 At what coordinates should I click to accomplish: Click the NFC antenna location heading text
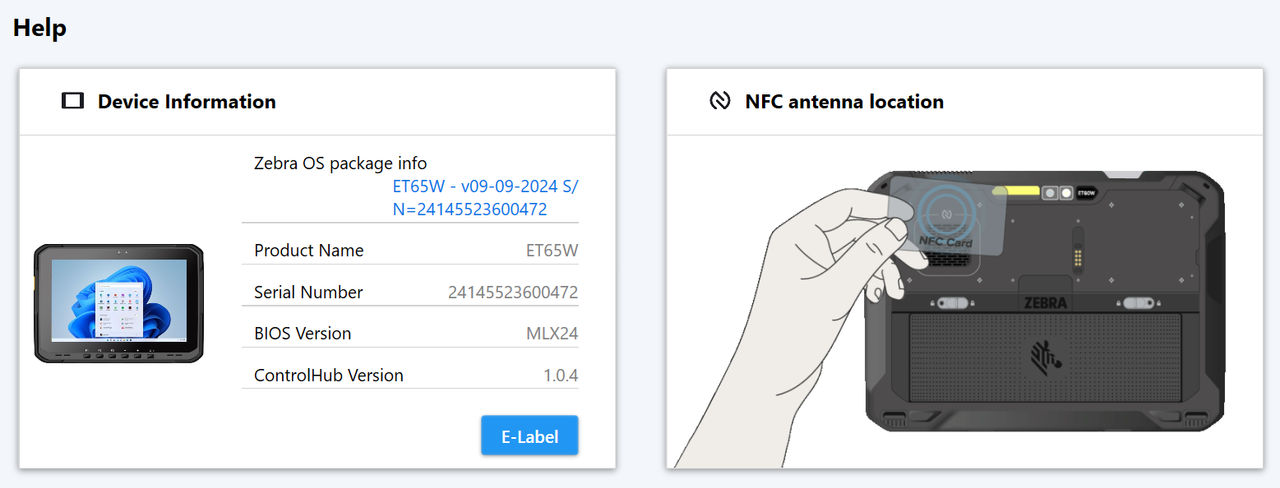[x=844, y=101]
